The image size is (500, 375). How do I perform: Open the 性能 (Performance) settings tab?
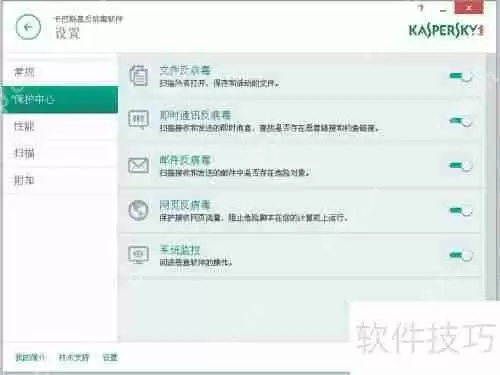(x=60, y=126)
